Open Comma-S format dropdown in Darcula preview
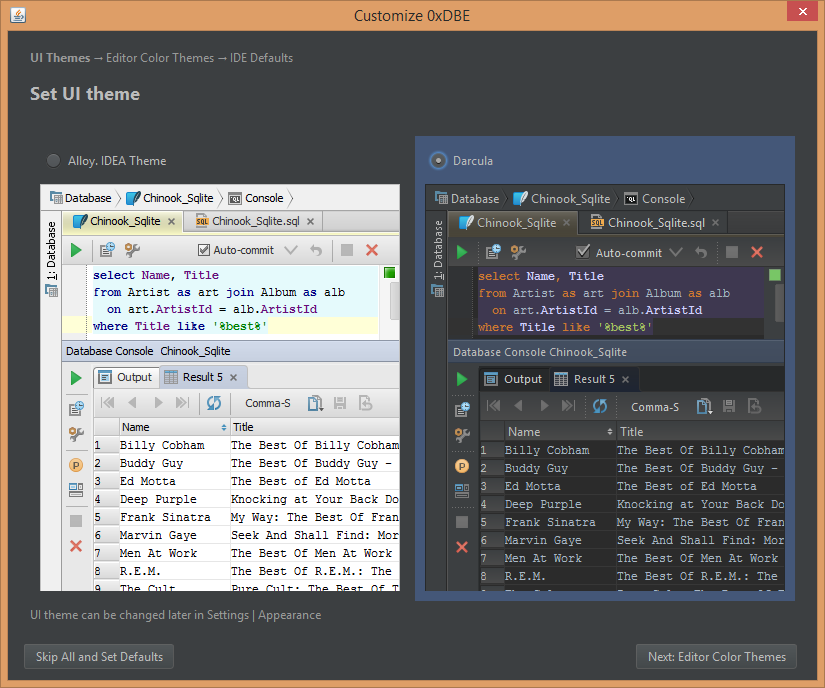 [x=654, y=406]
